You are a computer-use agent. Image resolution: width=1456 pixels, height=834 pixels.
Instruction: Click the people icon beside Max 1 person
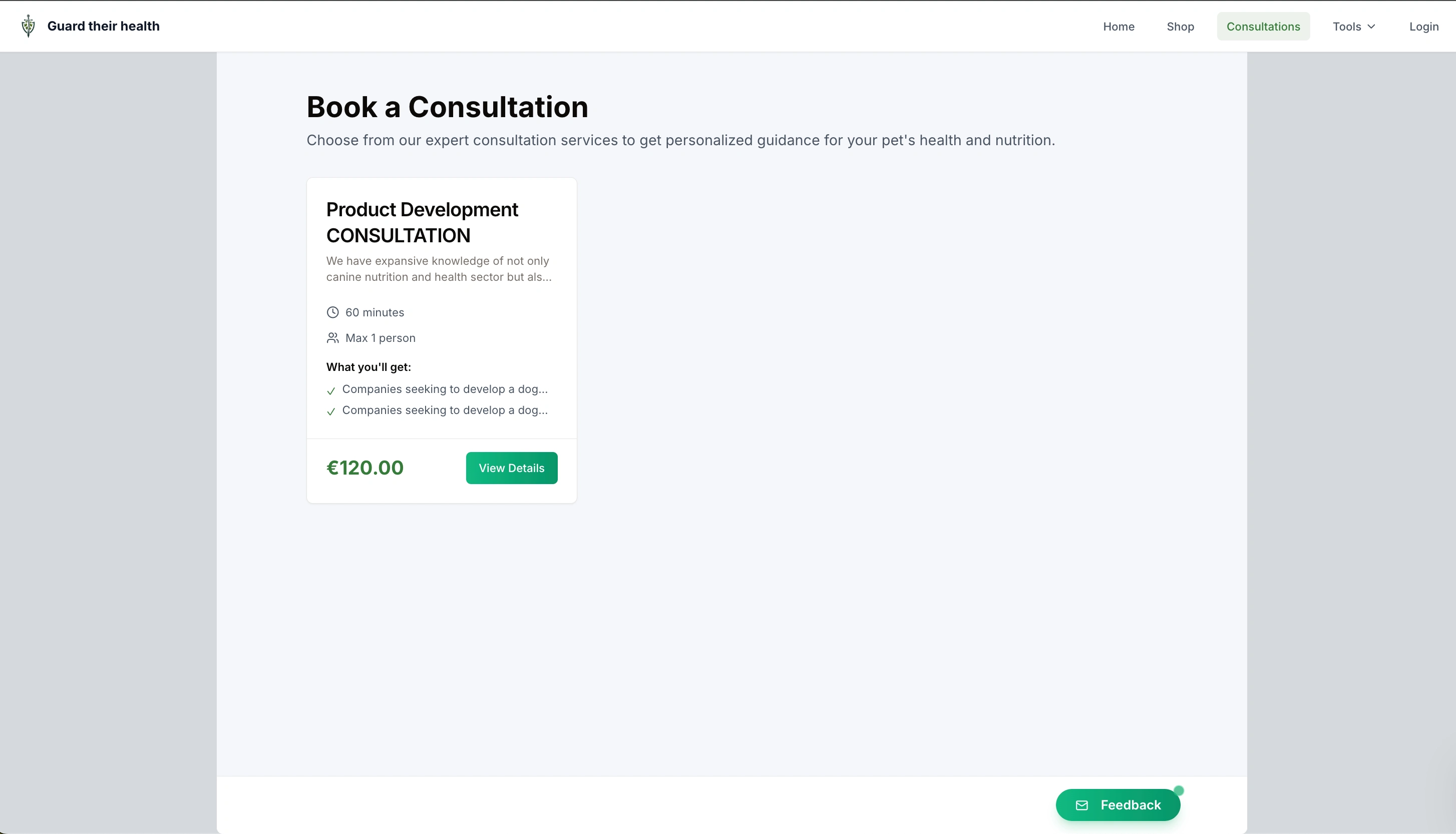332,338
